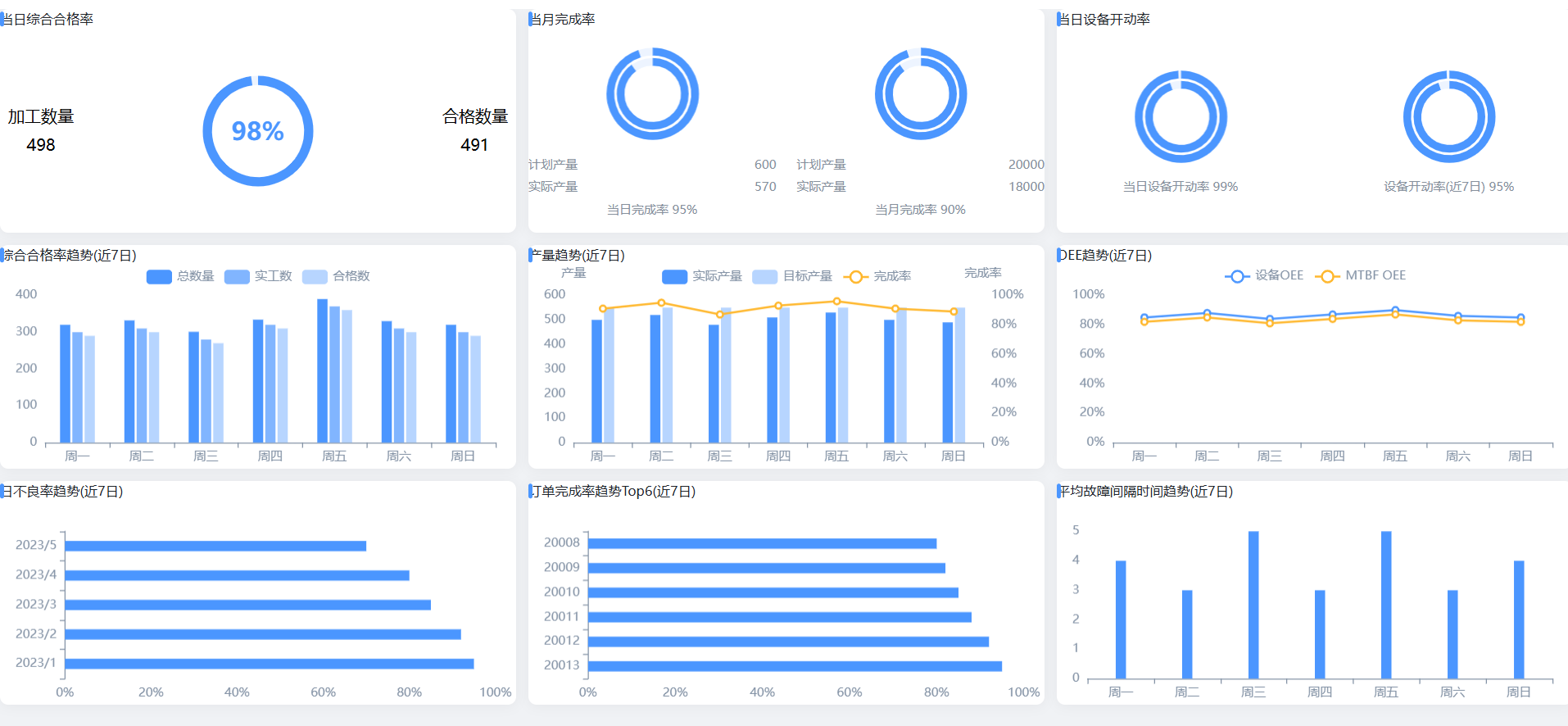1568x726 pixels.
Task: Click the donut chart for 当日完成率 95%
Action: 652,93
